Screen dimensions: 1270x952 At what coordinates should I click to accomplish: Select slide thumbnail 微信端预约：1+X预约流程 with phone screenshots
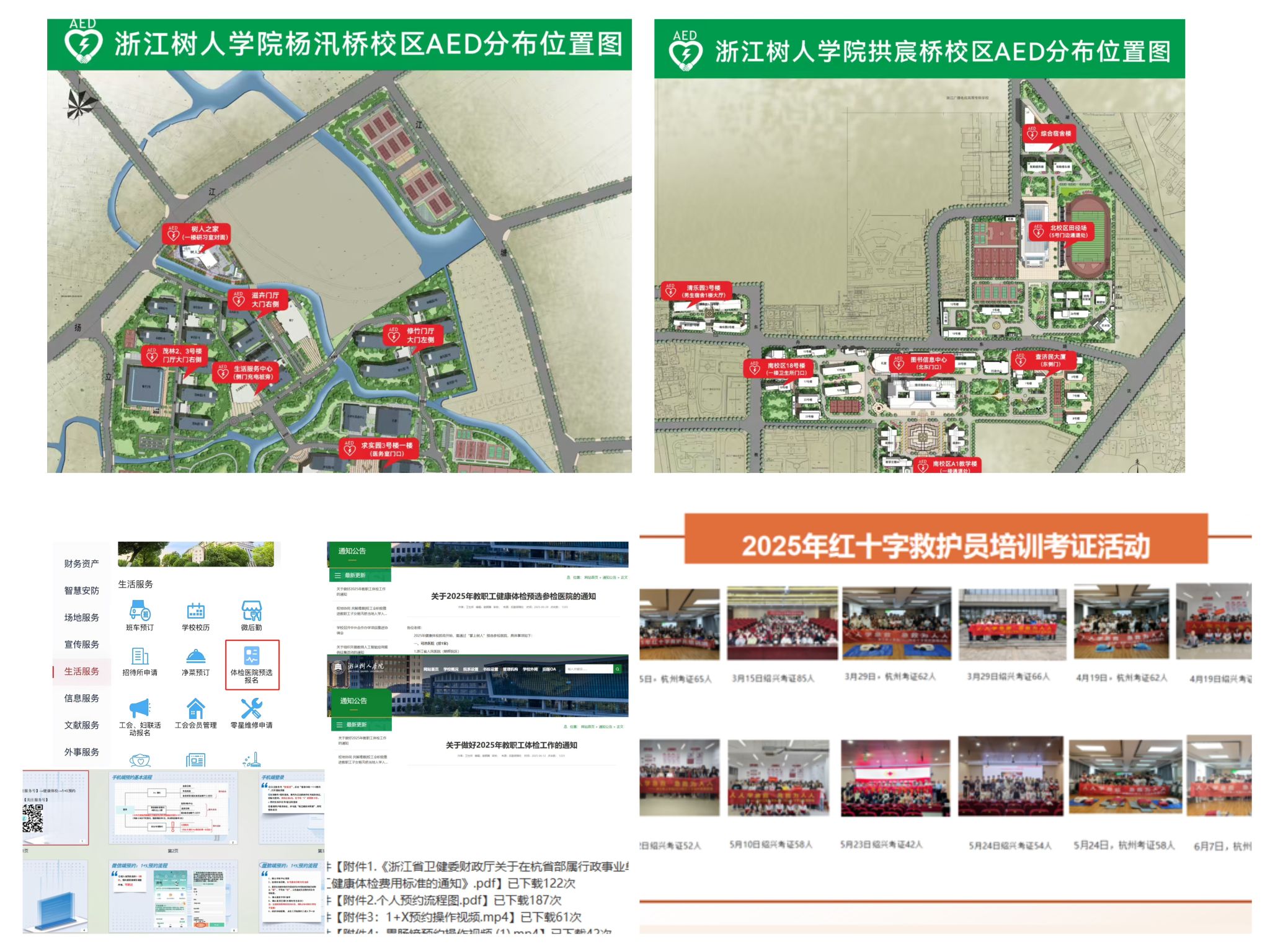tap(174, 897)
